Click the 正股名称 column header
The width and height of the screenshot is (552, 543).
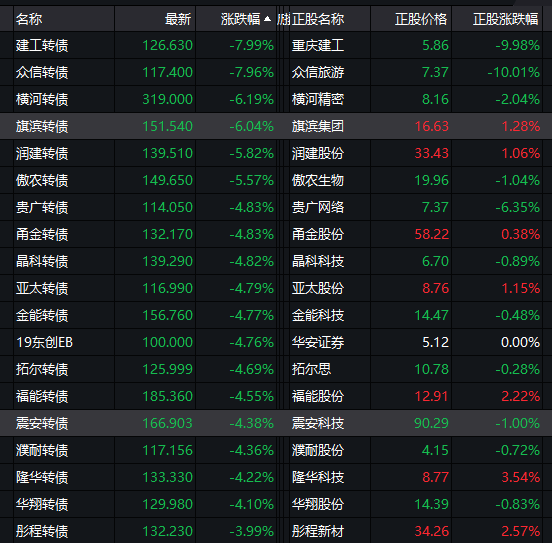(x=318, y=19)
